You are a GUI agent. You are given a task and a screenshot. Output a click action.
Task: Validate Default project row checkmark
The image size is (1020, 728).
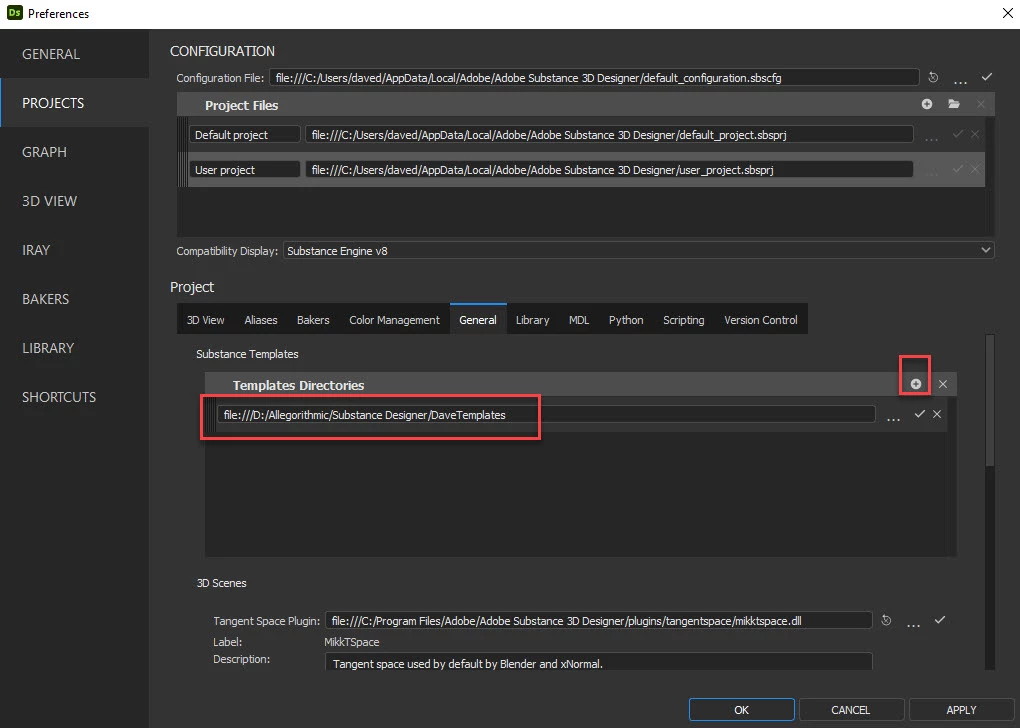(x=958, y=134)
